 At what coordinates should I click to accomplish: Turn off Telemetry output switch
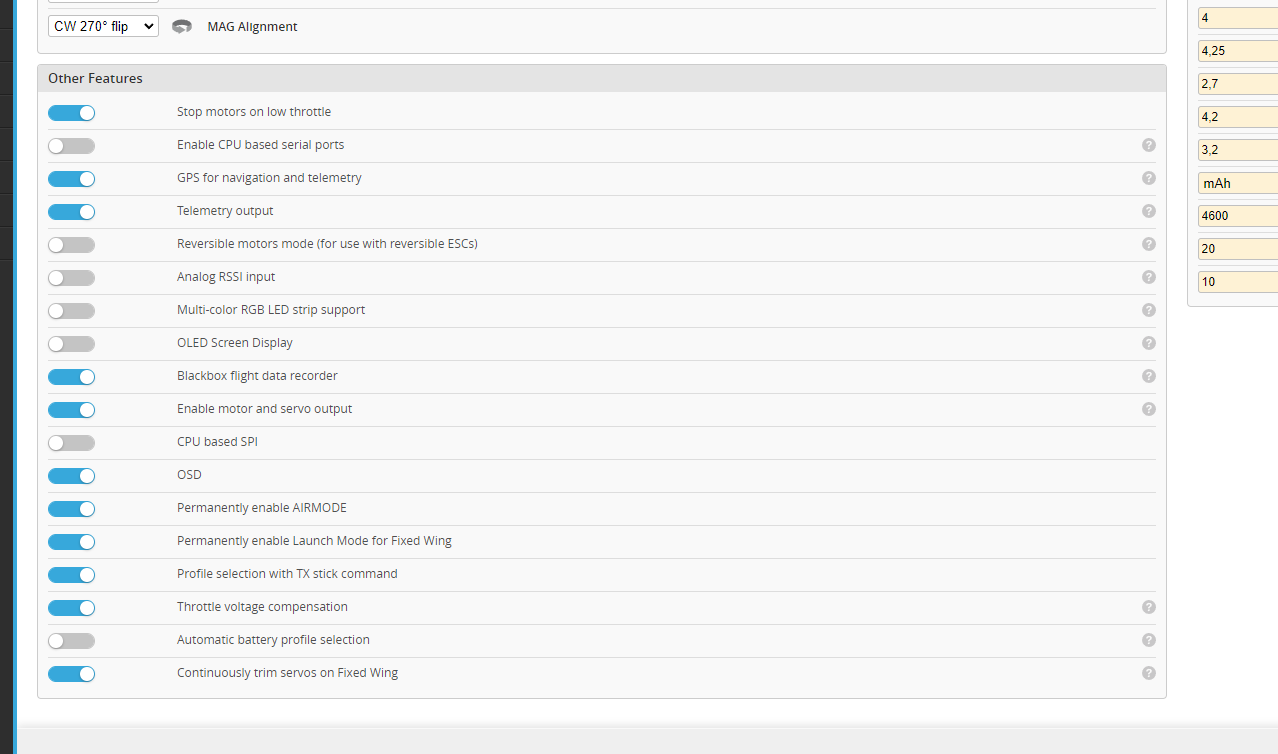click(71, 212)
